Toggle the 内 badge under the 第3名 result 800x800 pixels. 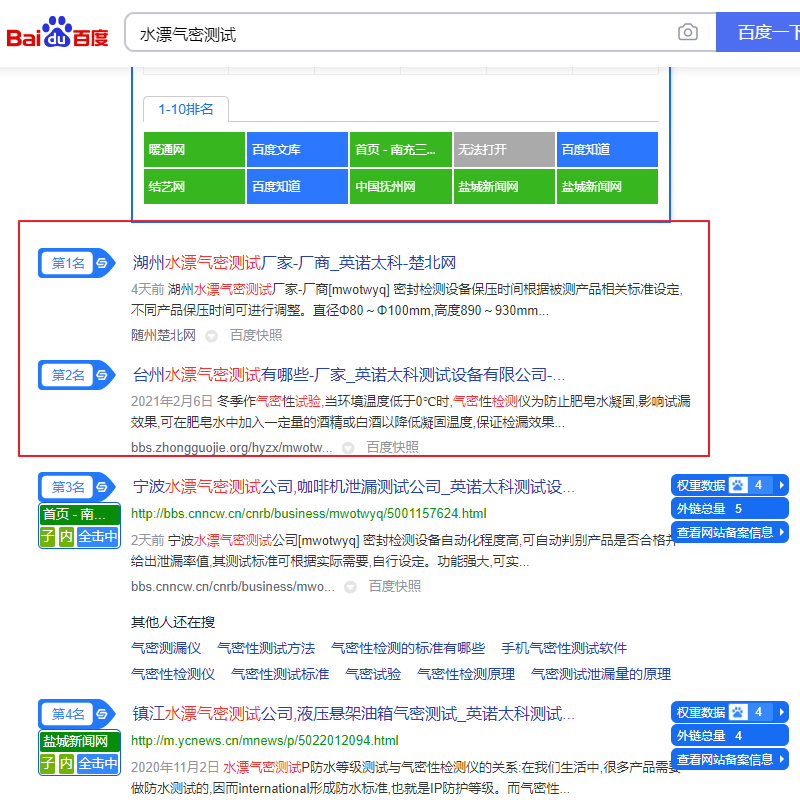67,537
